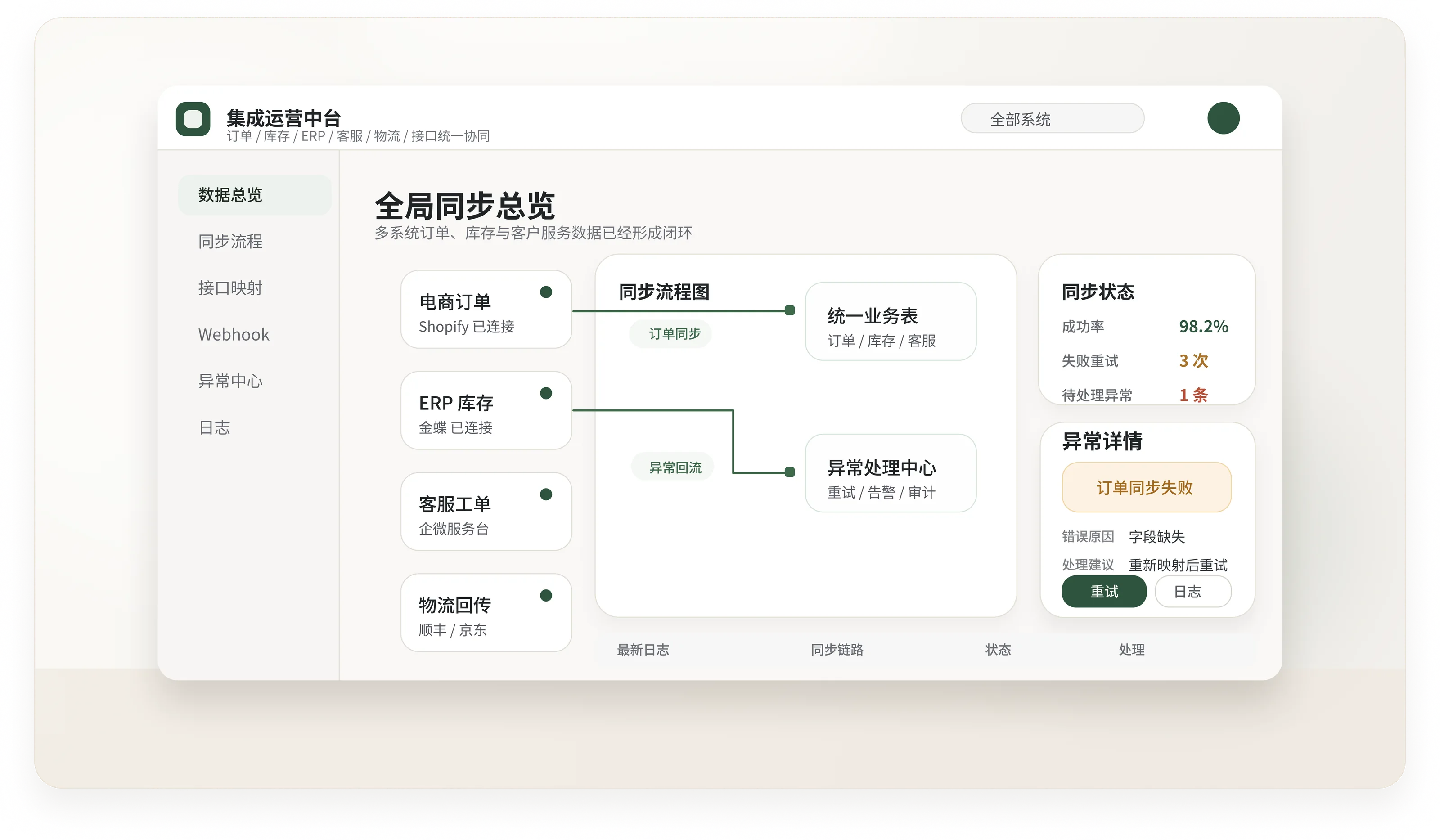This screenshot has width=1440, height=840.
Task: Click the 订单同步失败 alert banner
Action: pos(1146,487)
